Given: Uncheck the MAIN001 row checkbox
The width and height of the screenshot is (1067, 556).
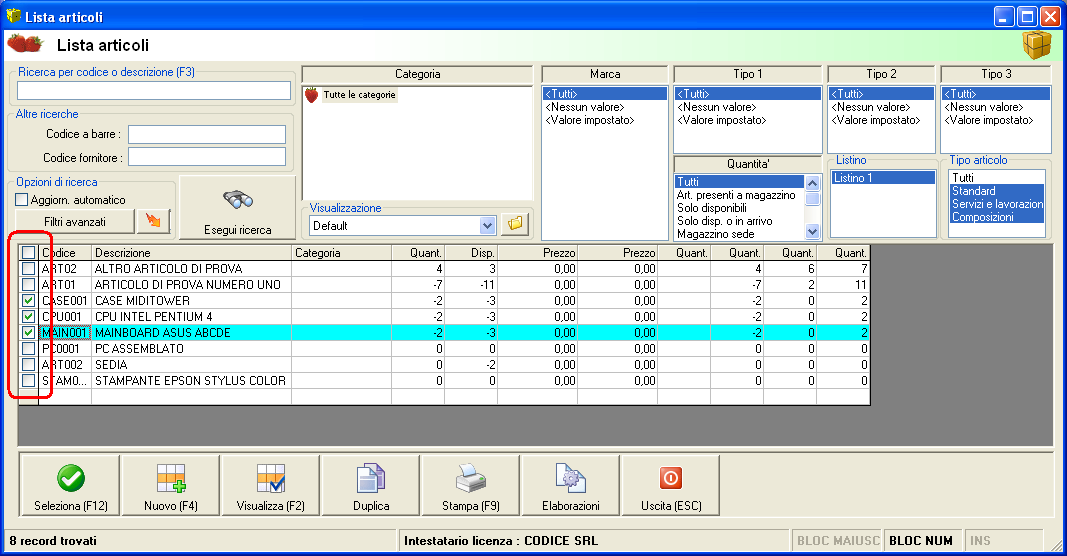Looking at the screenshot, I should (28, 333).
